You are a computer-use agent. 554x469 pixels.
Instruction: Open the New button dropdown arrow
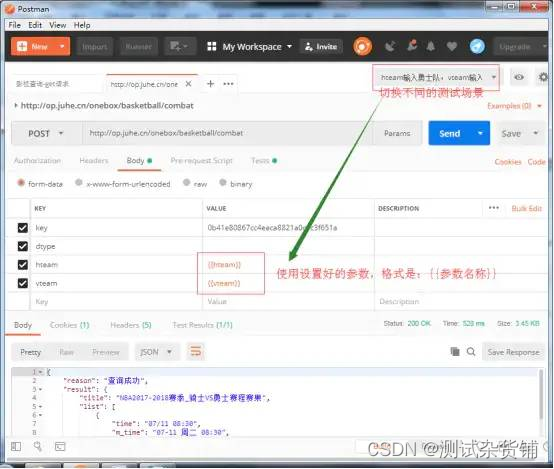(62, 46)
